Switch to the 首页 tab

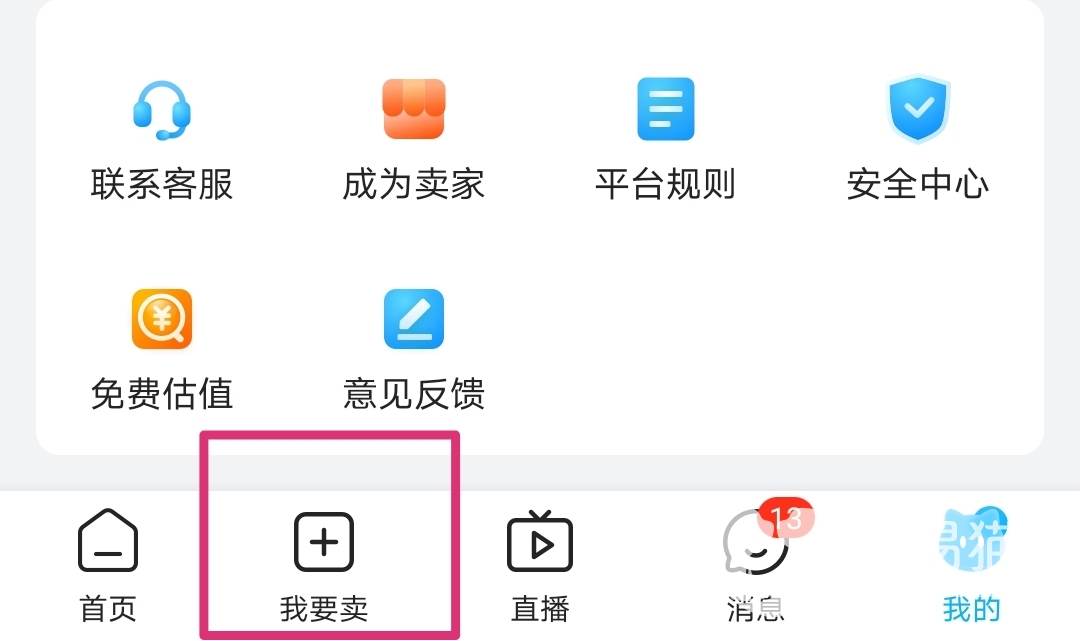[108, 609]
